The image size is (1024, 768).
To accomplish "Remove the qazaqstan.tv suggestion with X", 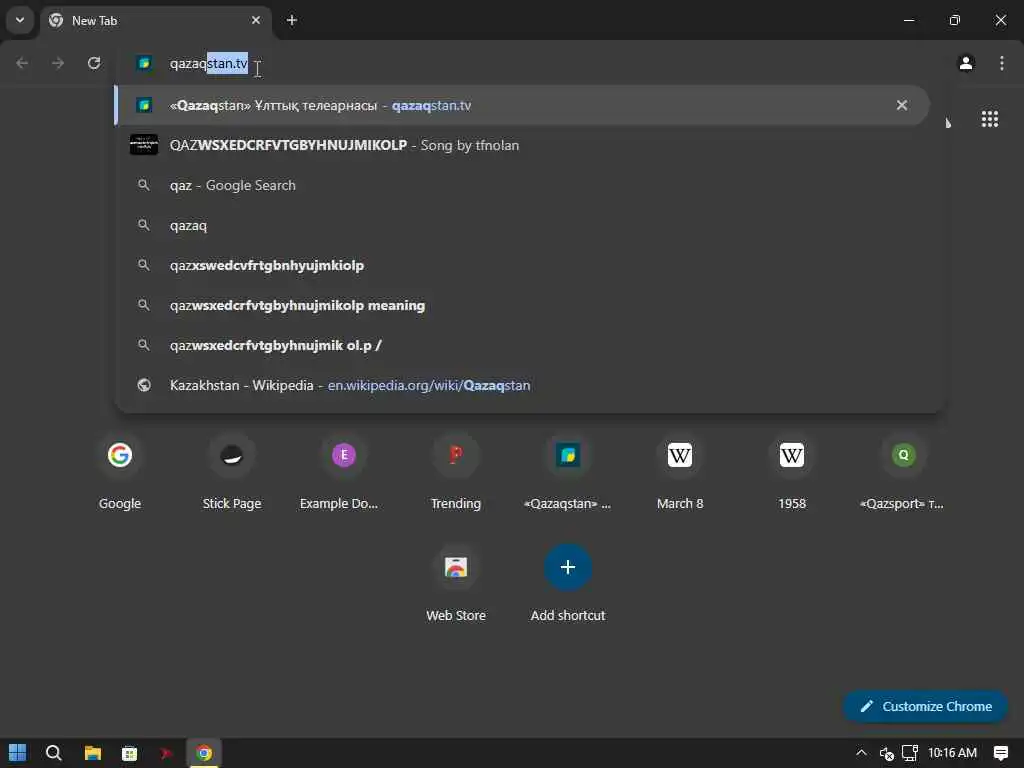I will pos(902,105).
